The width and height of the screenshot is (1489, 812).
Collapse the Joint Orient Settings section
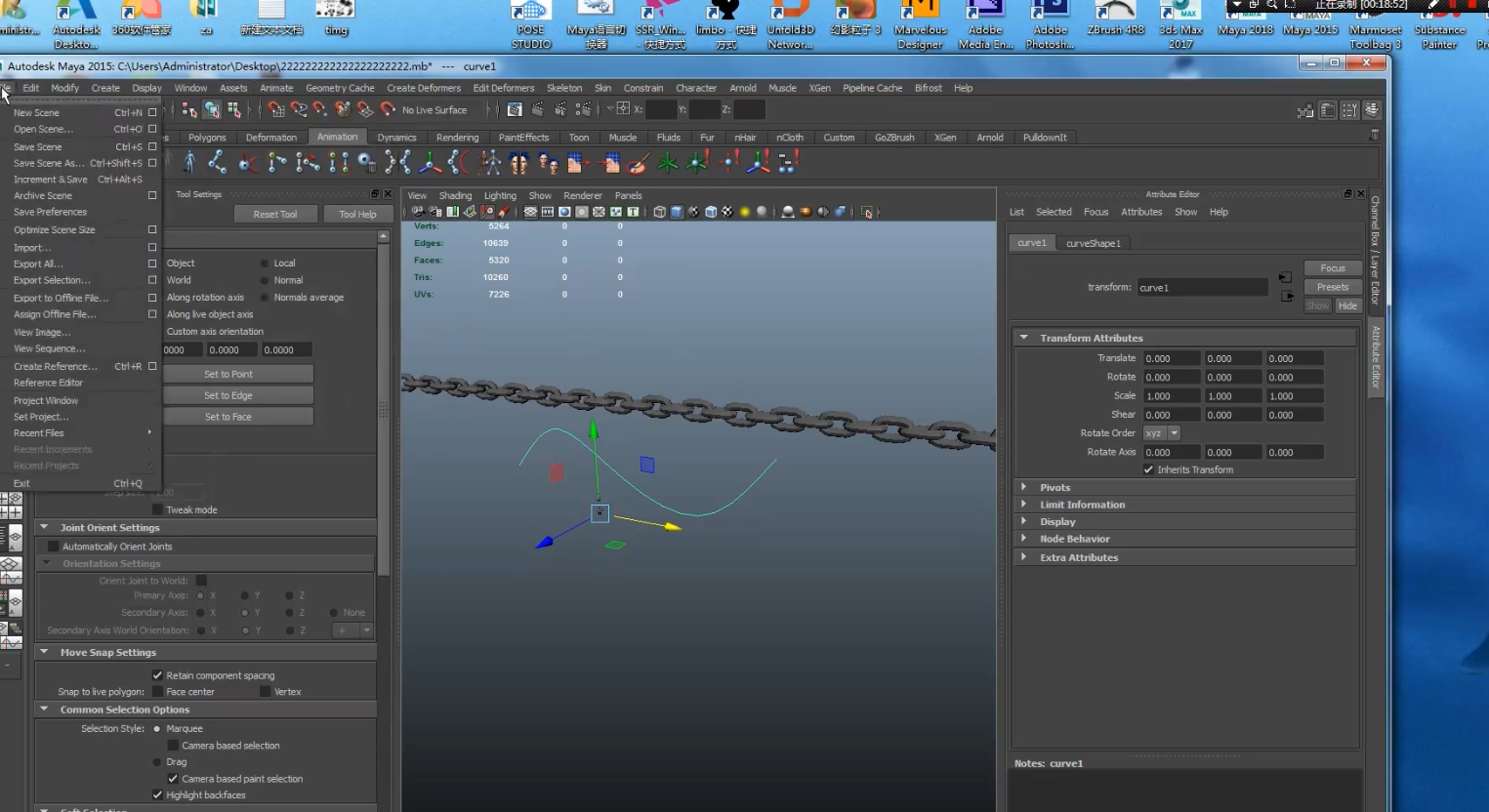pyautogui.click(x=44, y=527)
